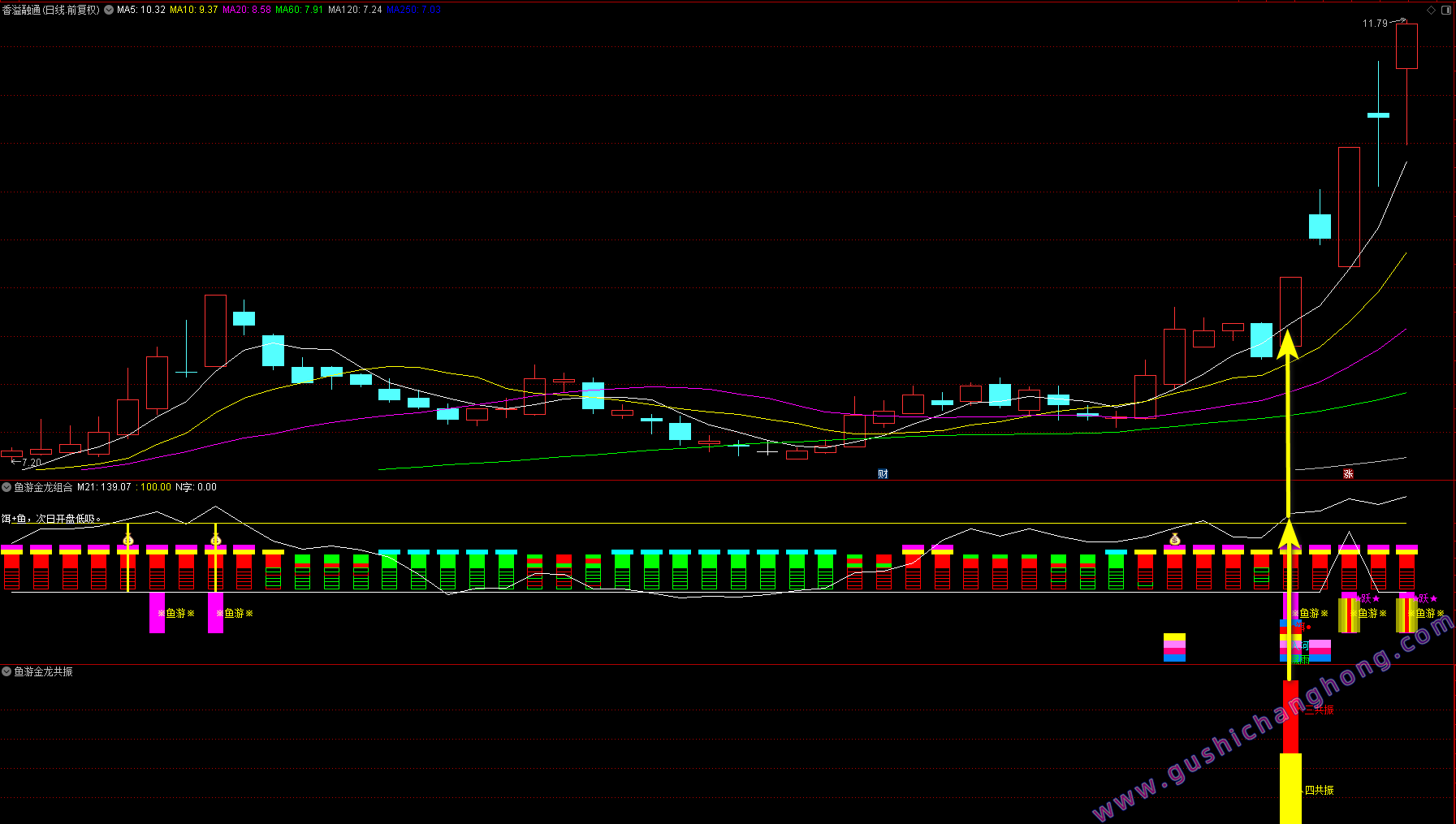This screenshot has width=1456, height=824.
Task: Click the rightmost ※鱼游※ signal label
Action: tap(1425, 613)
